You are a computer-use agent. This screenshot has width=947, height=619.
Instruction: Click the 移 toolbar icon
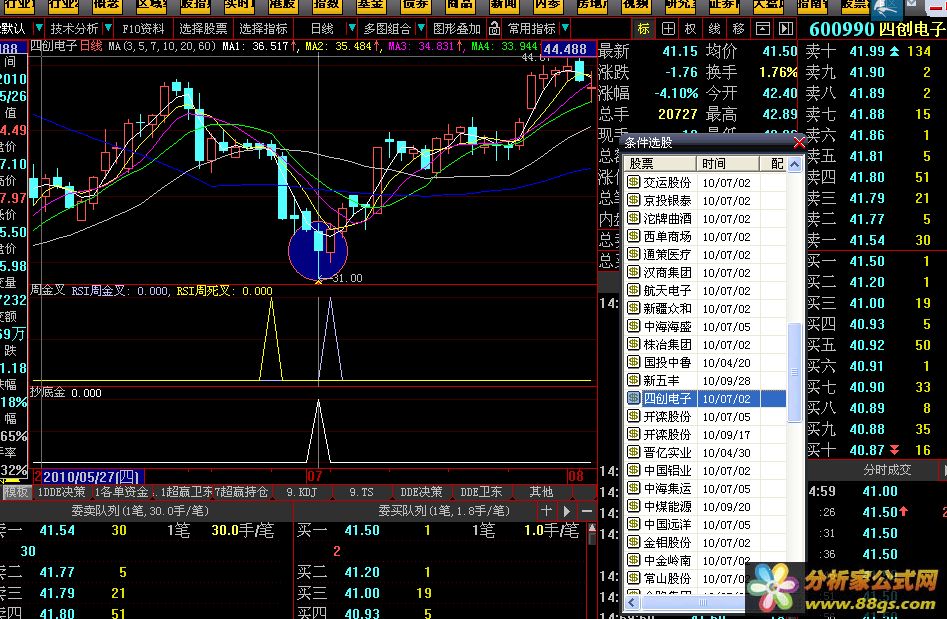pyautogui.click(x=738, y=28)
